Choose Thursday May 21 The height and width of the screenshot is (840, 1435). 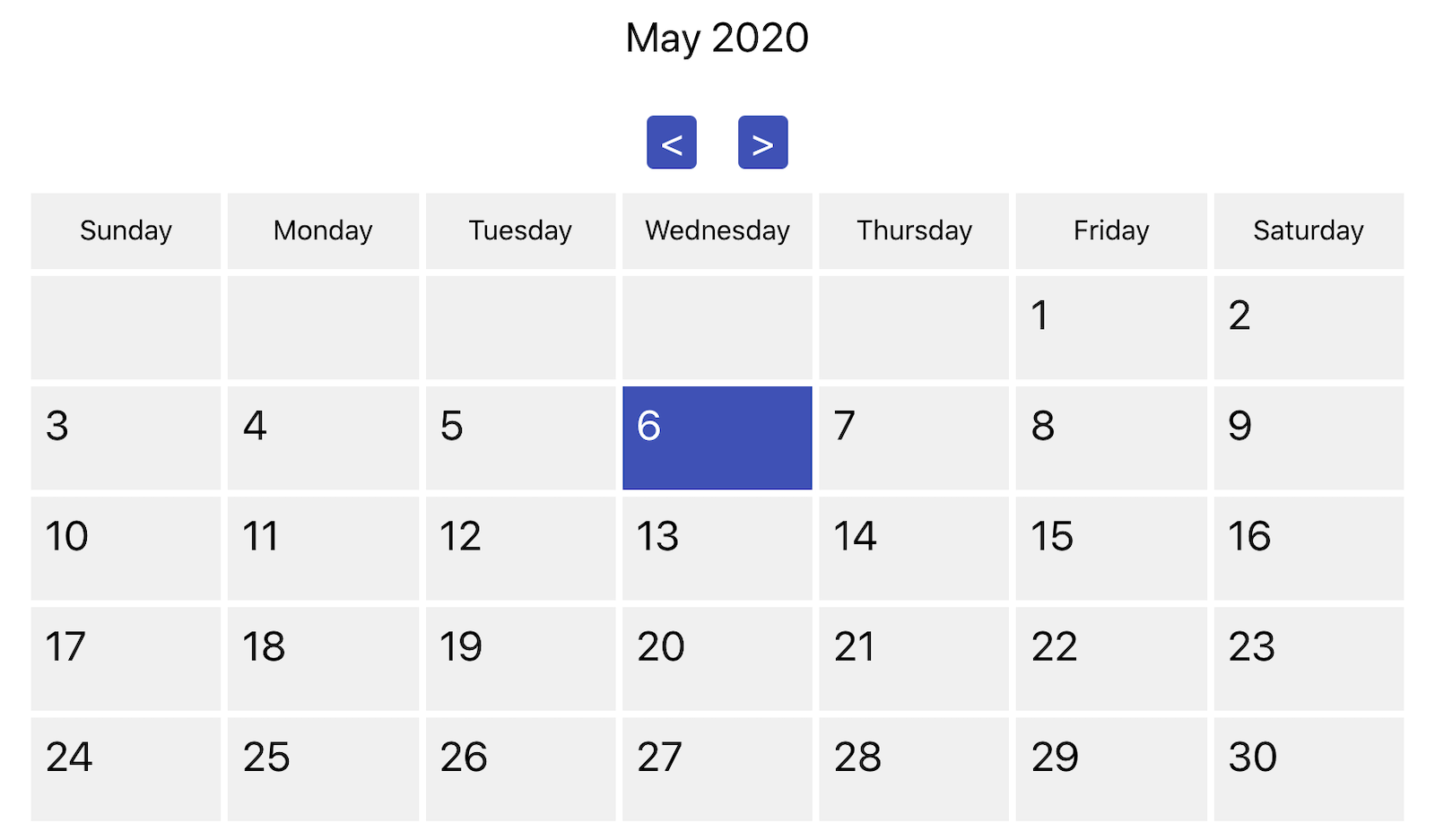coord(913,658)
